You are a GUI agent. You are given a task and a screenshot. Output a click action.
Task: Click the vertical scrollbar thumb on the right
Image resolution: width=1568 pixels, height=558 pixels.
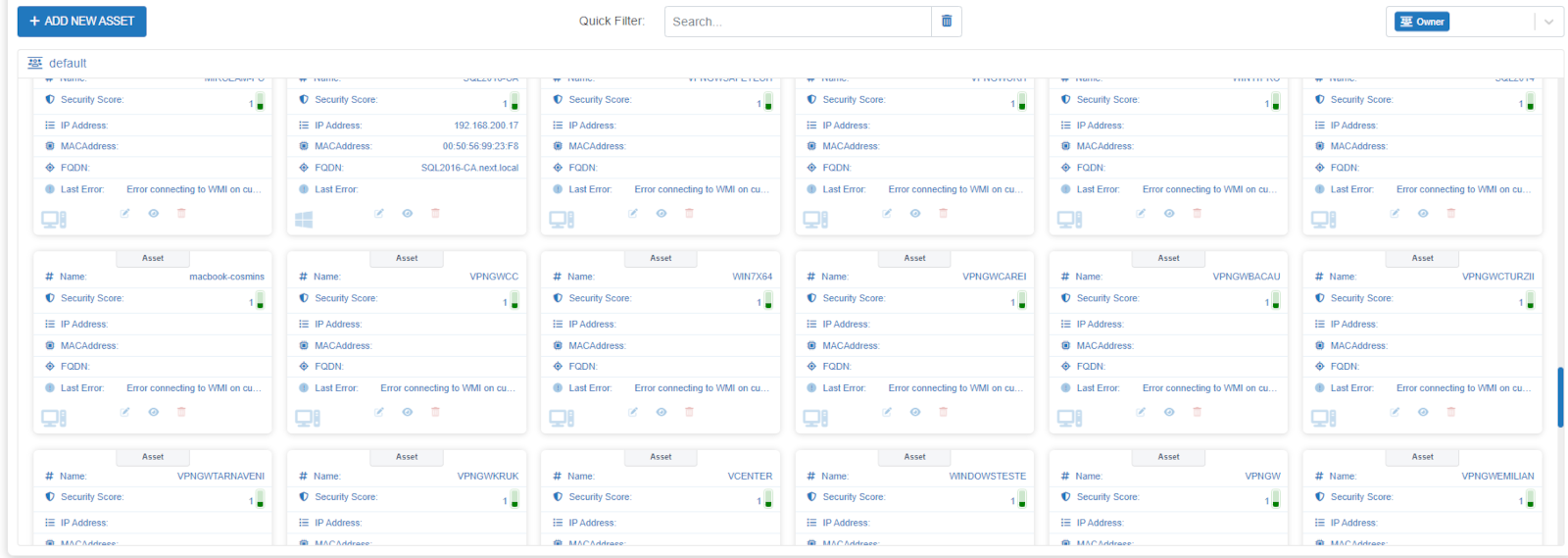(1560, 397)
